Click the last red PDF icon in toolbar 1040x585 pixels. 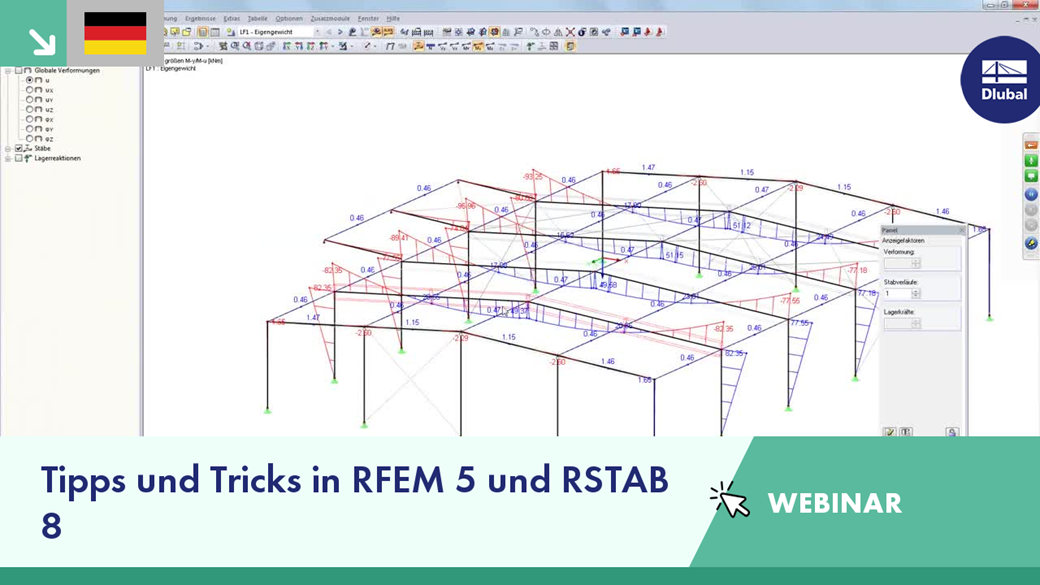click(x=659, y=32)
